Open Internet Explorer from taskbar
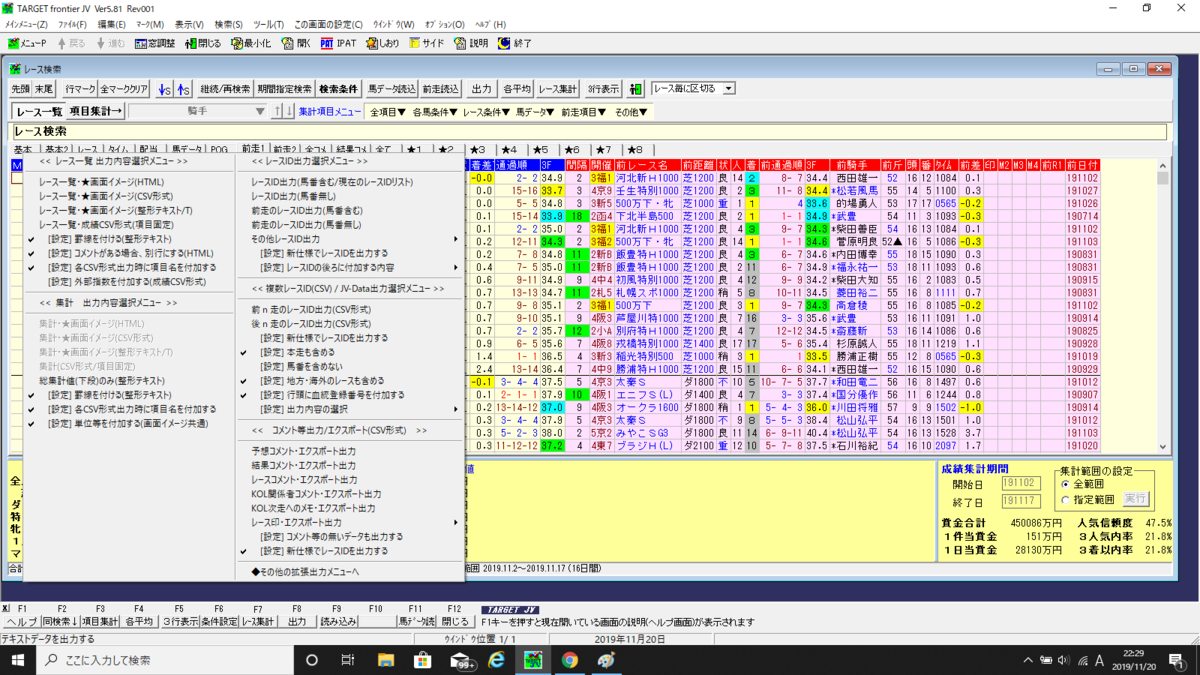This screenshot has height=675, width=1200. click(496, 660)
